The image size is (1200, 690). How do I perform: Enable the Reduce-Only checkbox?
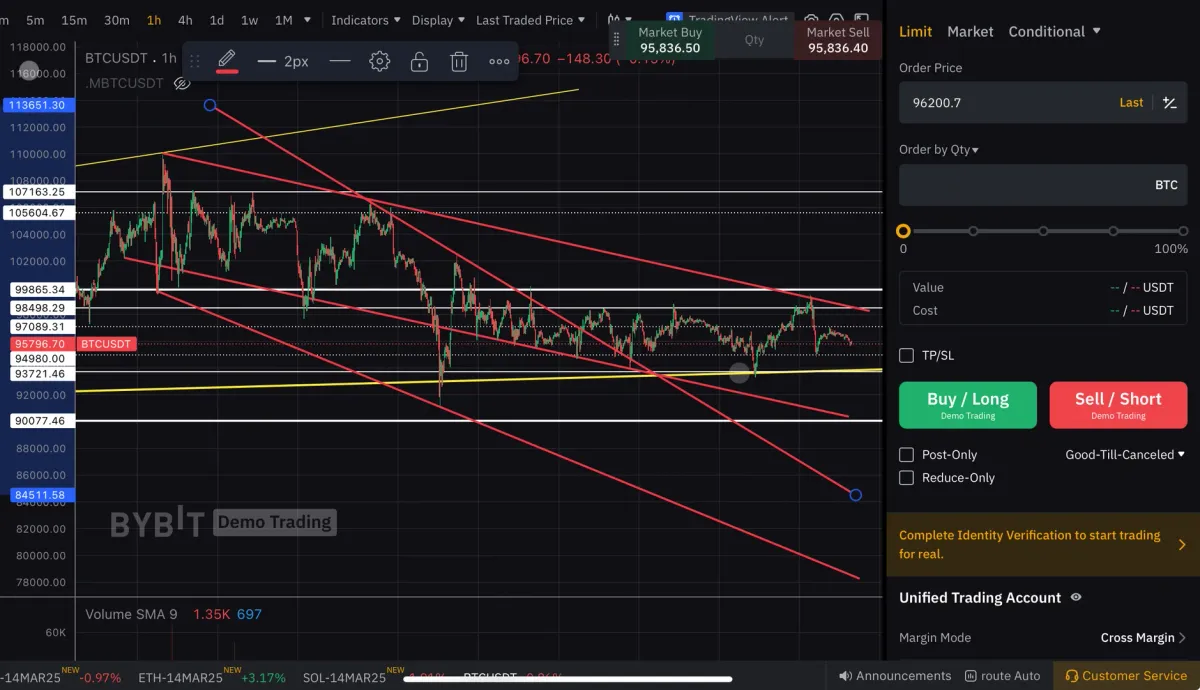coord(906,477)
